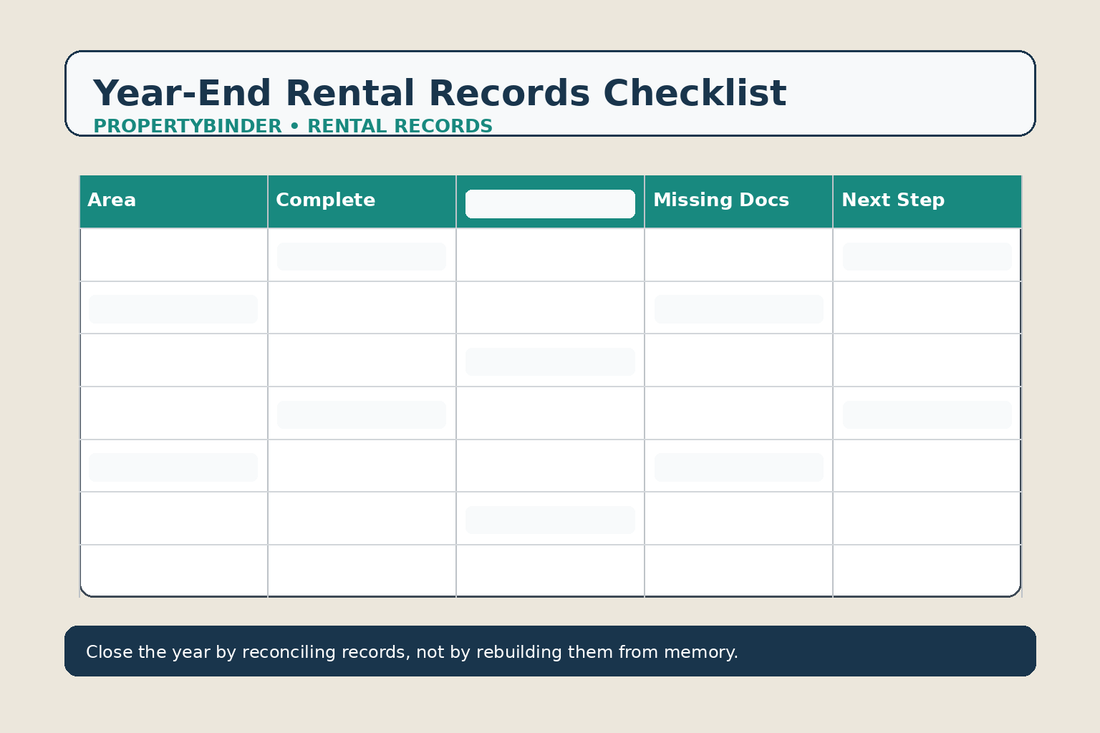Viewport: 1100px width, 733px height.
Task: Click the Complete column header
Action: 362,202
